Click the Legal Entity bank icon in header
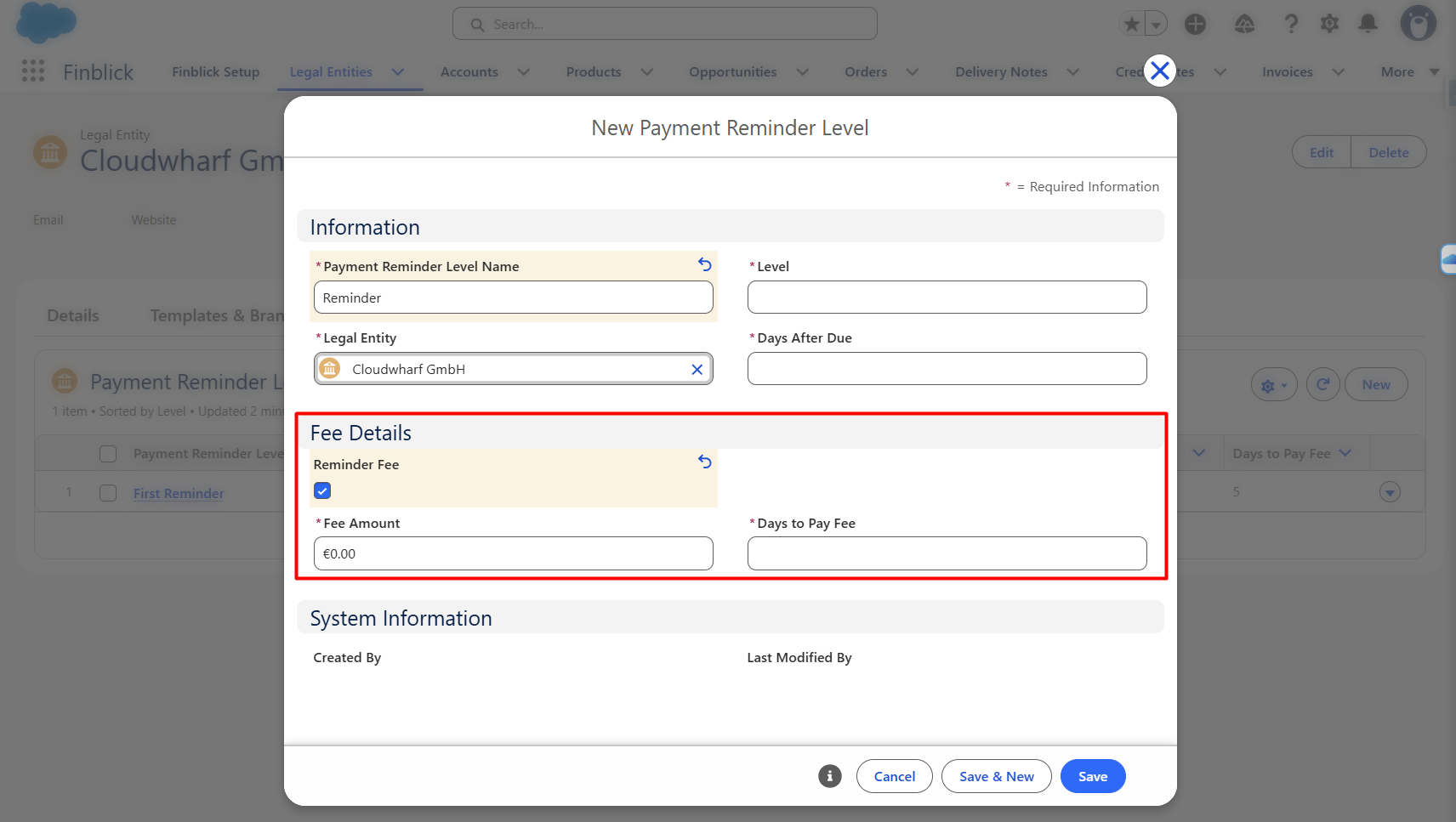Screen dimensions: 1456x822 click(50, 152)
